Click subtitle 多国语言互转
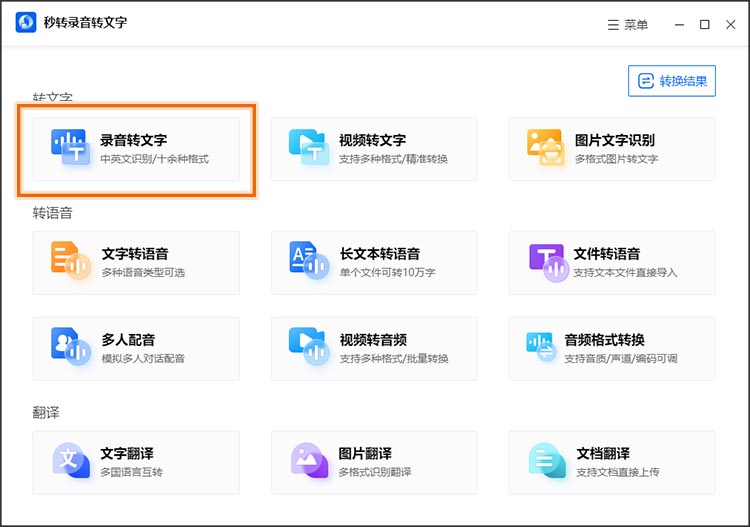750x527 pixels. pos(131,472)
